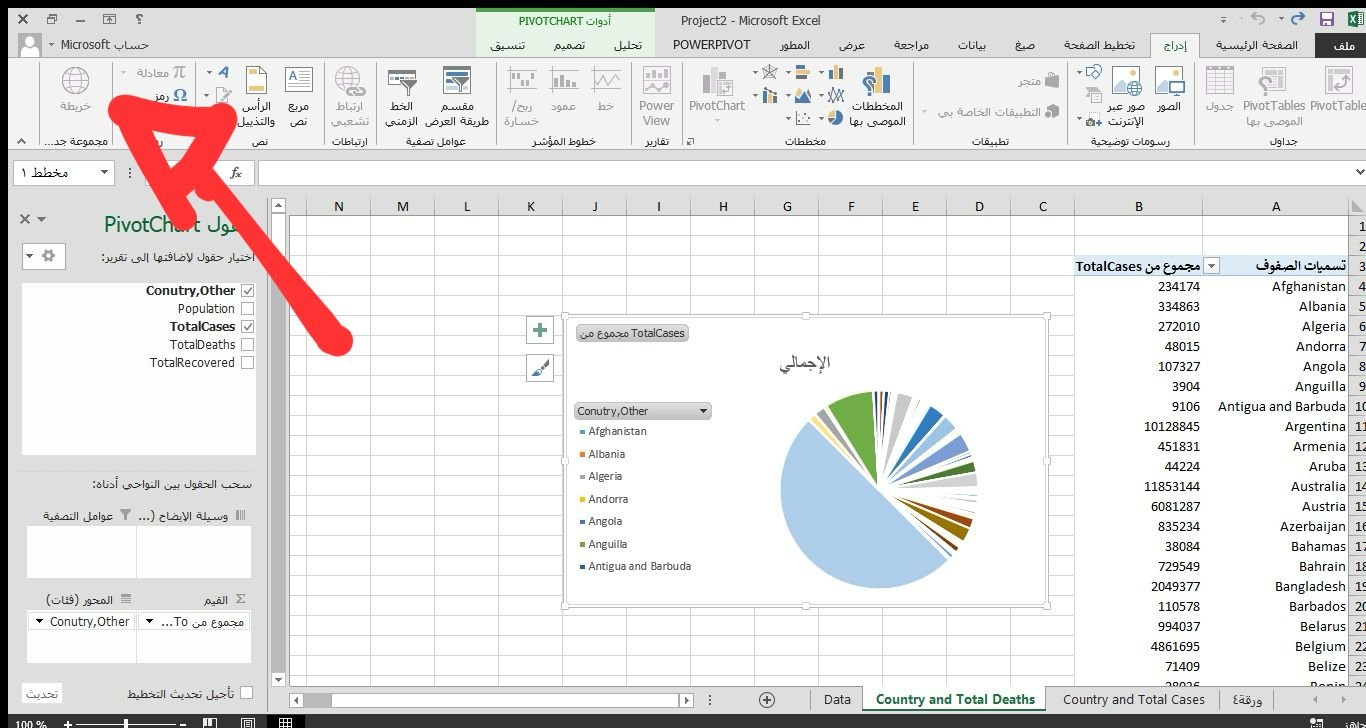Check the TotalDeaths field checkbox

247,345
